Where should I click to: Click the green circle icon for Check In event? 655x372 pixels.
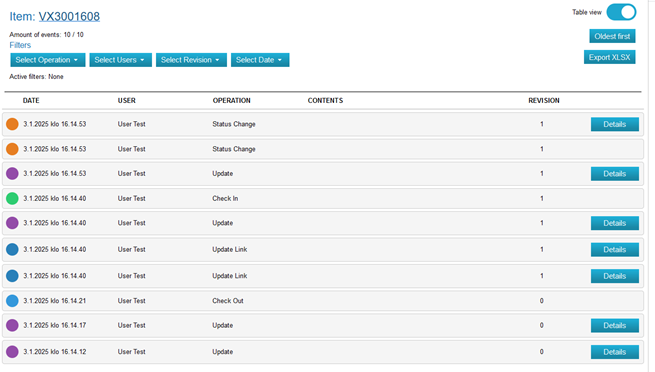pyautogui.click(x=12, y=198)
